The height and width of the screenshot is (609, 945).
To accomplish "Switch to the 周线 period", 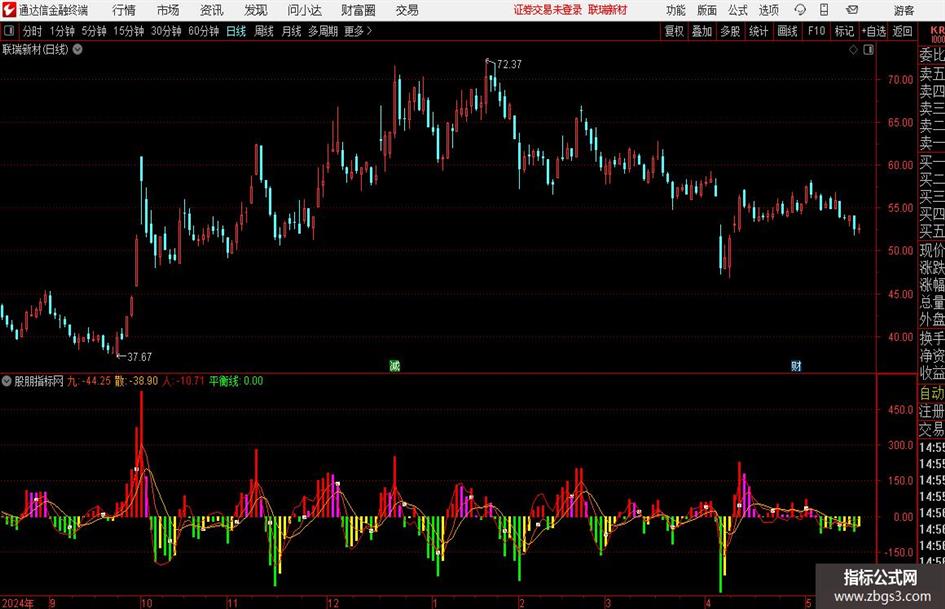I will (264, 31).
